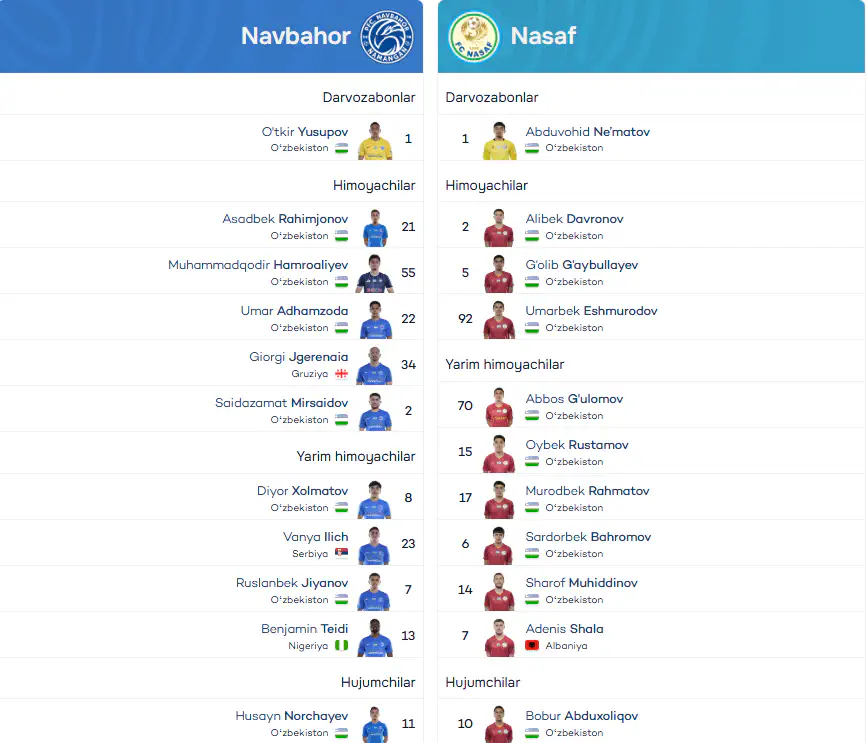Click the FC Nasaf club crest logo

tap(474, 36)
